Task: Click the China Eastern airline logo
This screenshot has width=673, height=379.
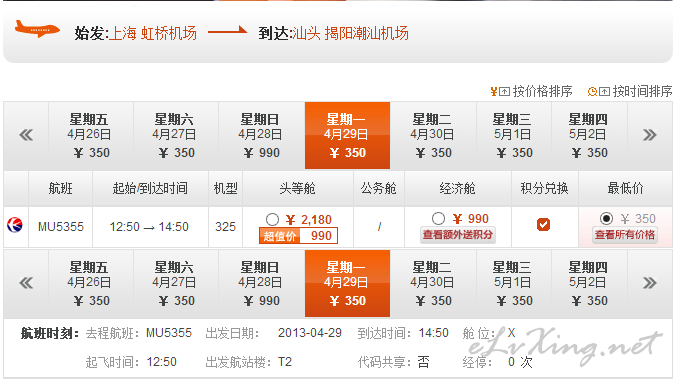Action: (x=15, y=225)
